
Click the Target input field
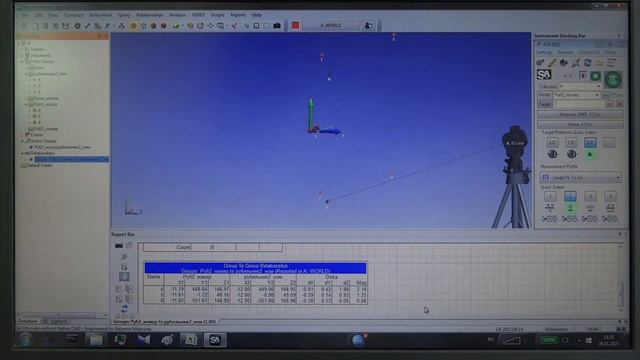click(x=580, y=104)
